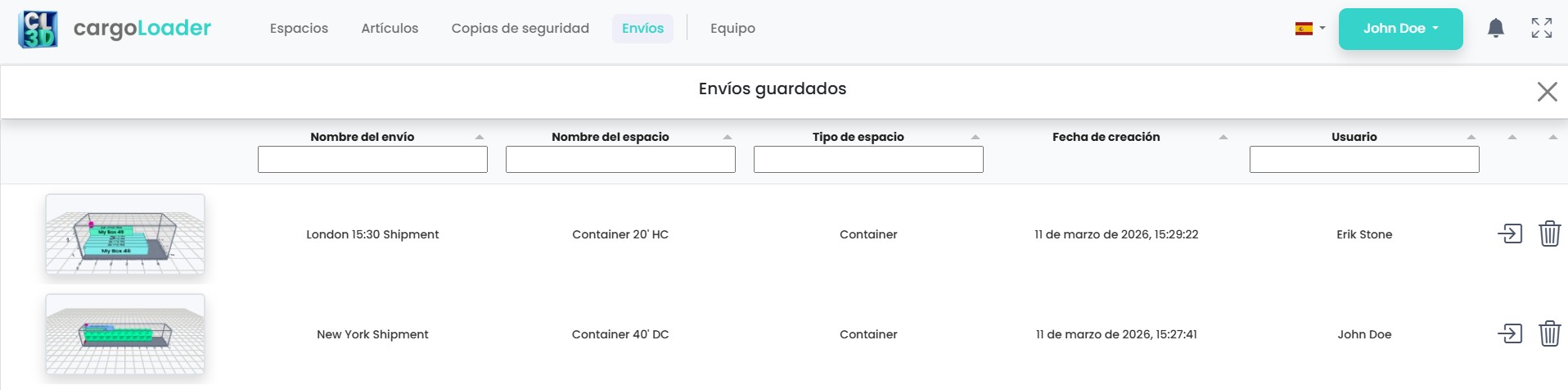The image size is (1568, 390).
Task: Focus the Usuario filter input
Action: click(x=1363, y=160)
